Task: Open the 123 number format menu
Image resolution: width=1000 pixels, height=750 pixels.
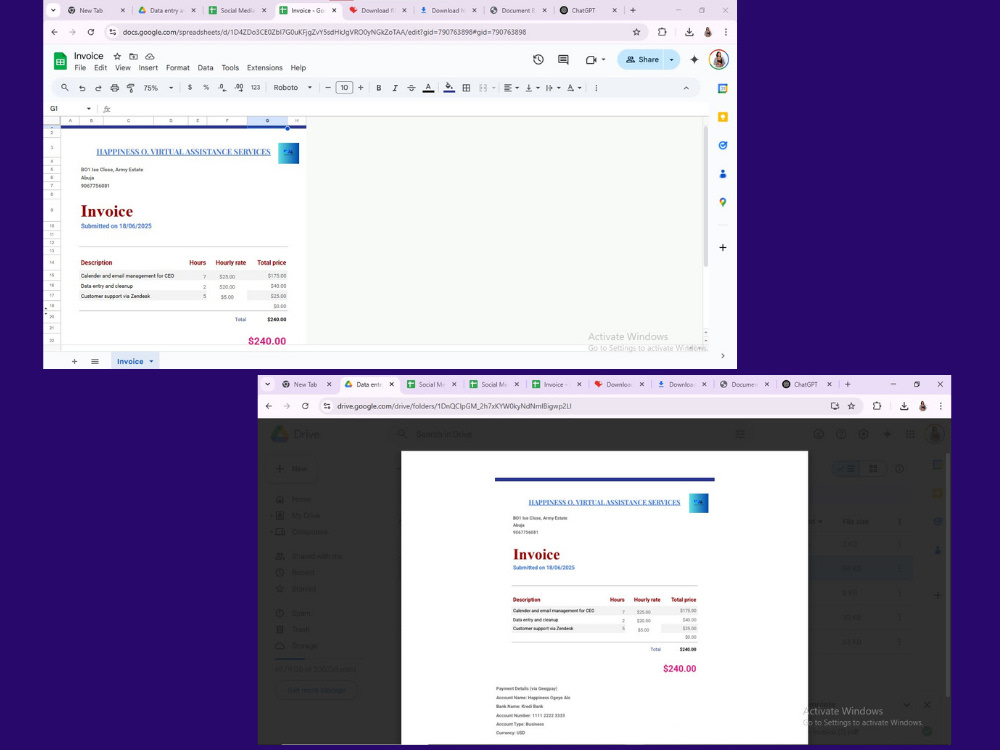Action: tap(255, 88)
